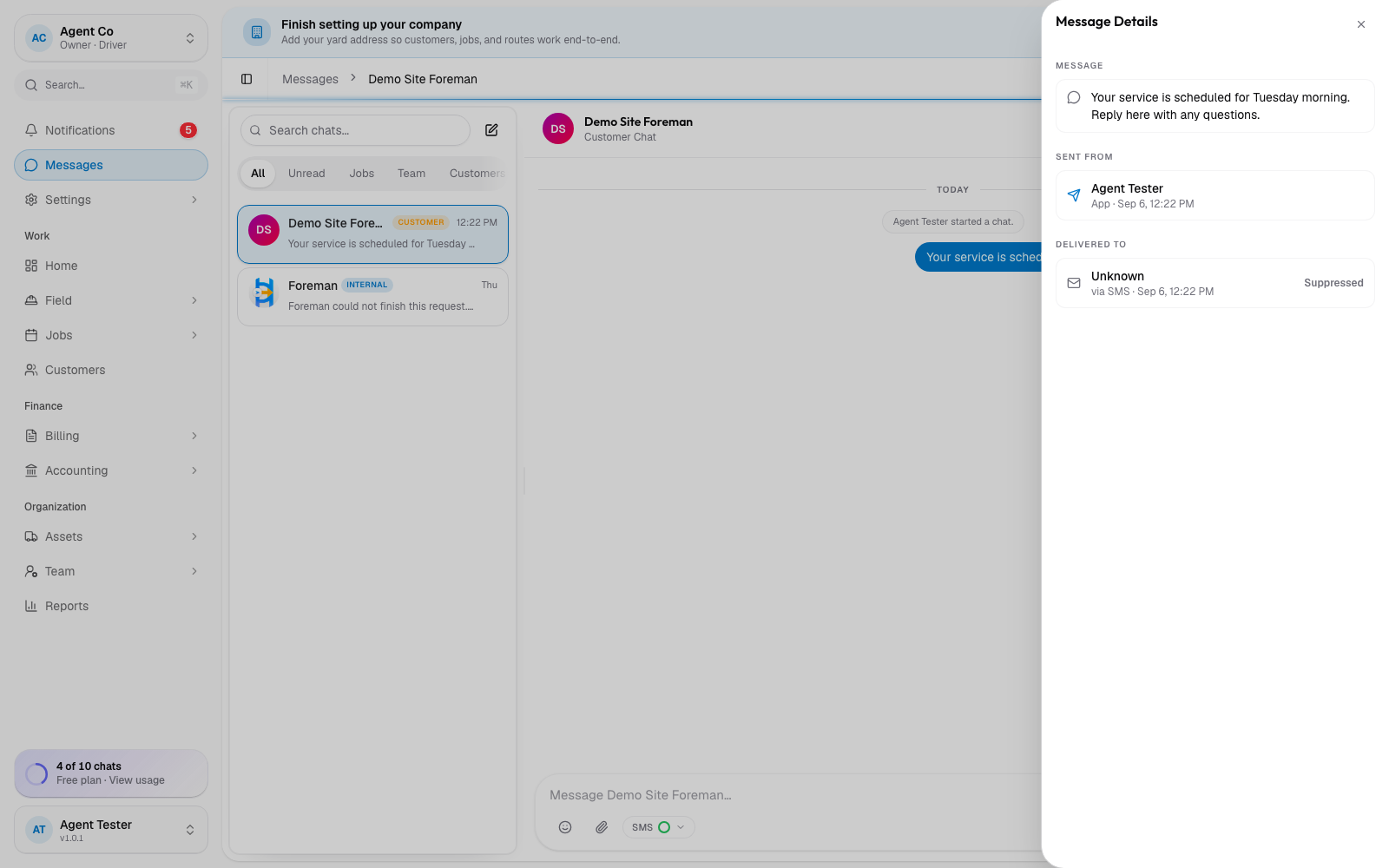Select the Jobs chat filter tab
The height and width of the screenshot is (868, 1389).
coord(362,174)
